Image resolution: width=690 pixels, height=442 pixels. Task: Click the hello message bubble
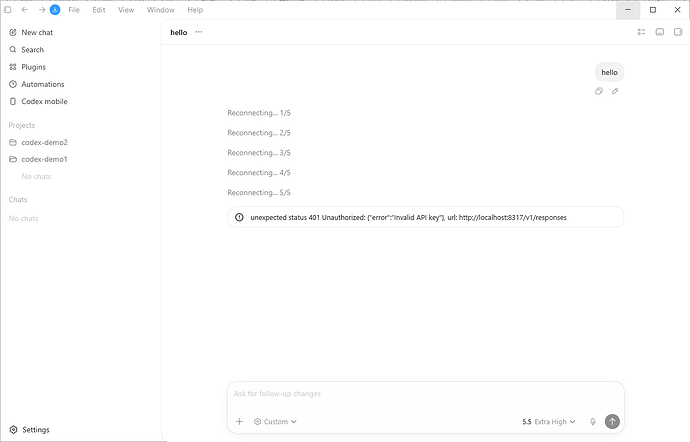point(609,72)
